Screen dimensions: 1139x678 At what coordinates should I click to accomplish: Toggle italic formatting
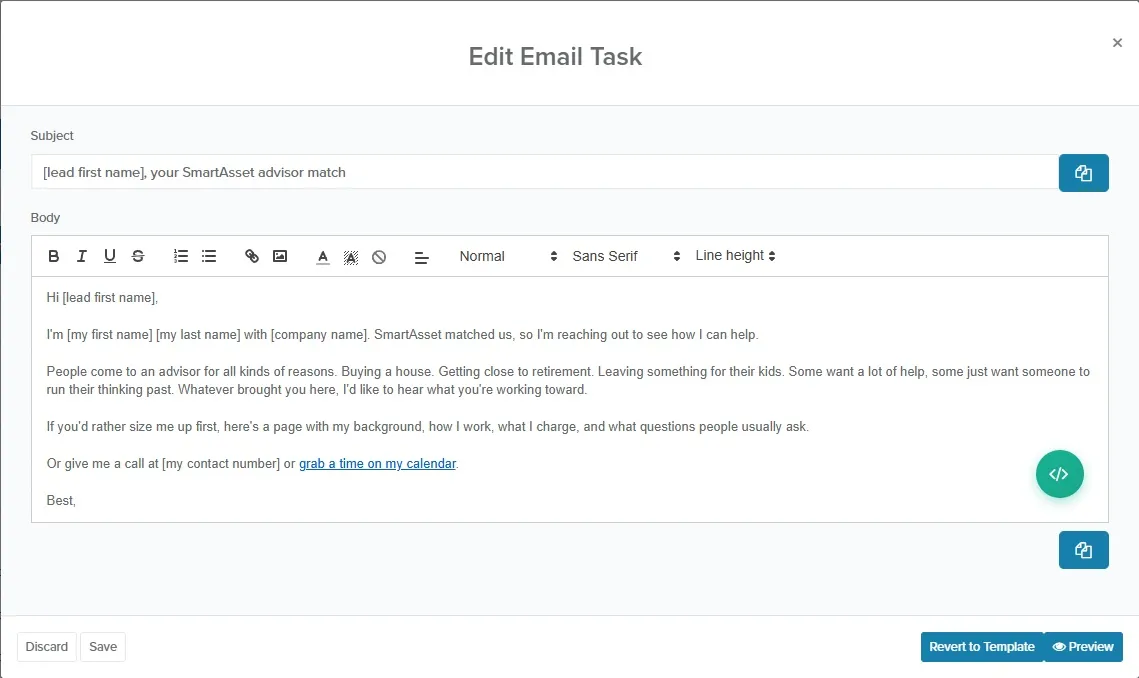pyautogui.click(x=81, y=256)
